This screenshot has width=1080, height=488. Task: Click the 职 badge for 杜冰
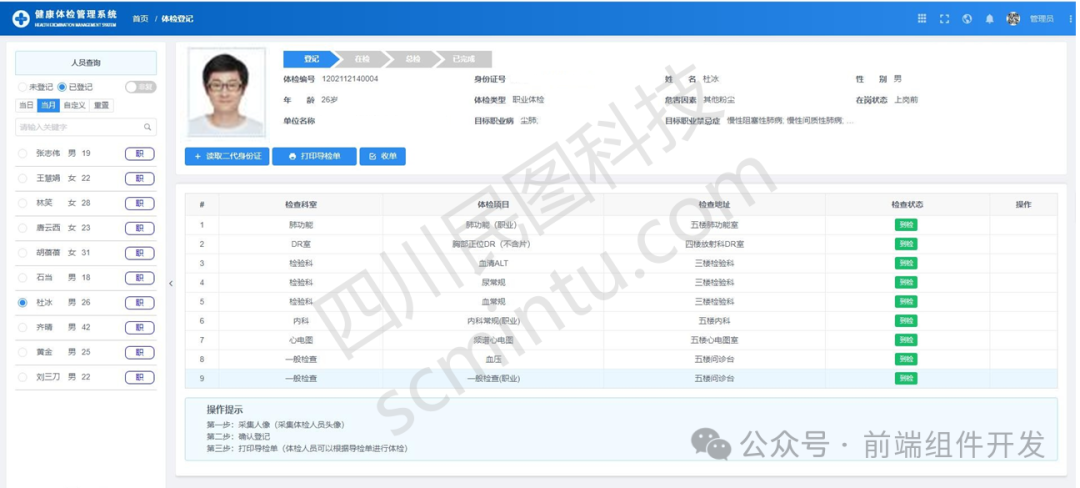click(x=140, y=302)
